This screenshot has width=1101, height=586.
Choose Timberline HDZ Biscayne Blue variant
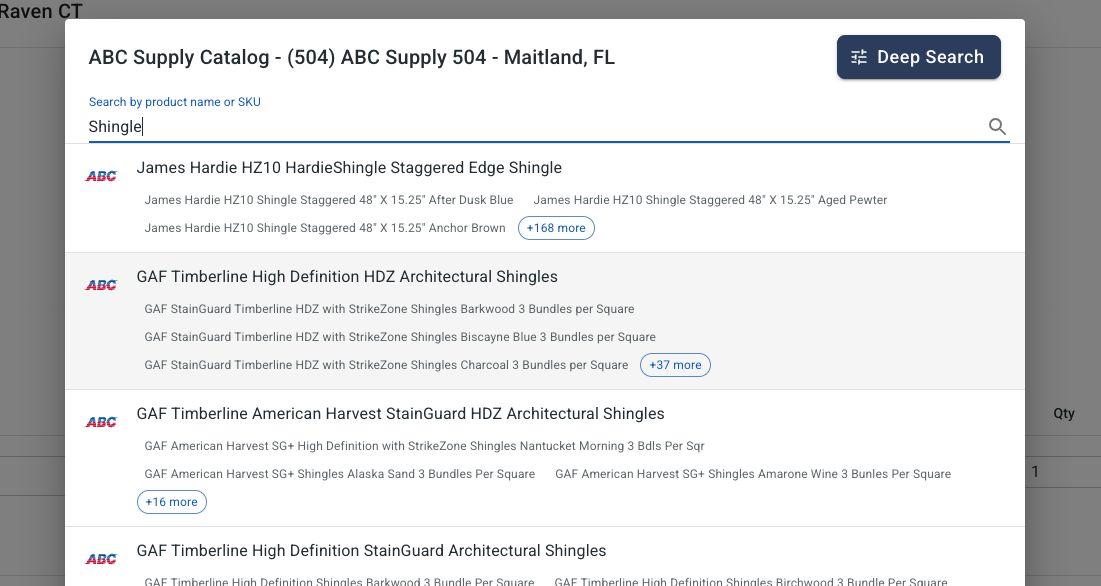coord(400,337)
